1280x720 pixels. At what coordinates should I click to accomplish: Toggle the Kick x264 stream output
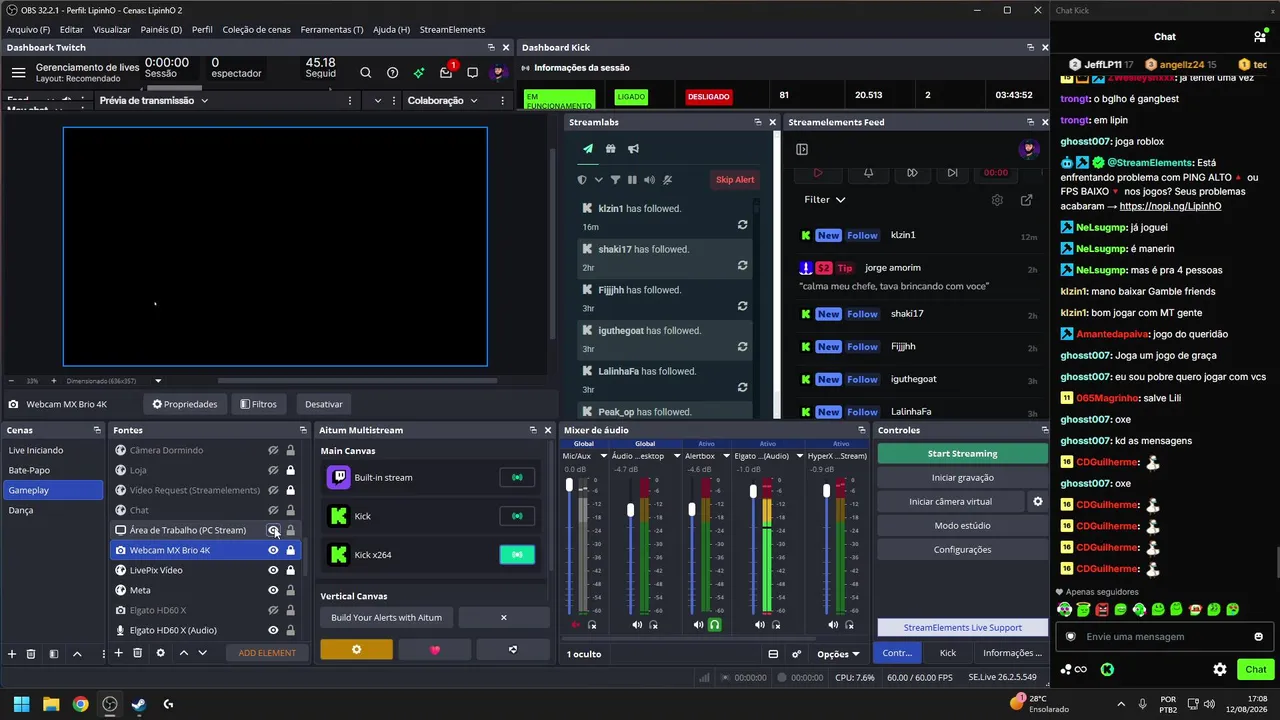pos(517,554)
